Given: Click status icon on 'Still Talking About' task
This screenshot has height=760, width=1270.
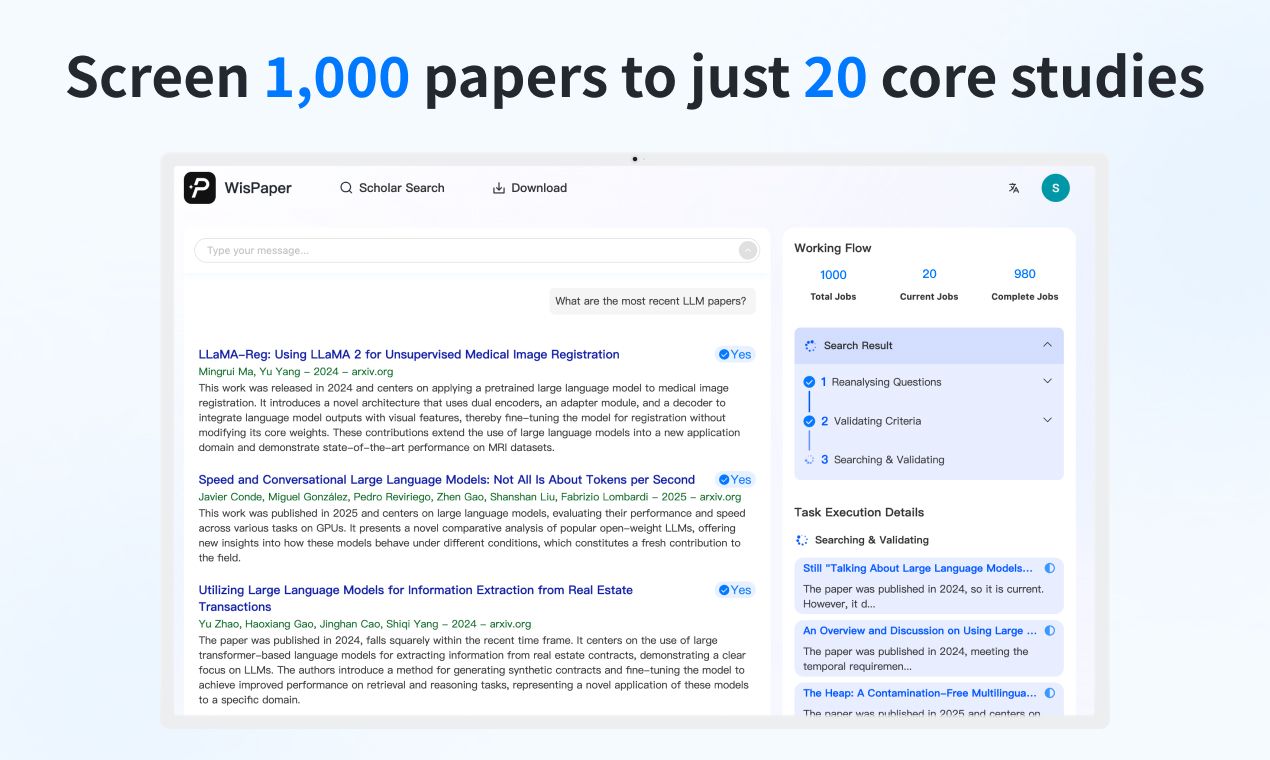Looking at the screenshot, I should point(1049,568).
